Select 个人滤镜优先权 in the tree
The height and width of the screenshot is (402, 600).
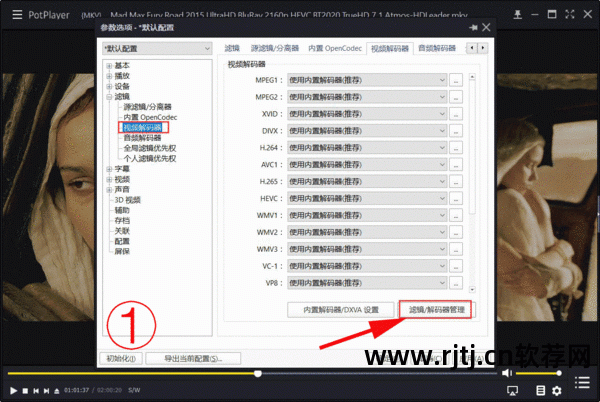(x=150, y=158)
